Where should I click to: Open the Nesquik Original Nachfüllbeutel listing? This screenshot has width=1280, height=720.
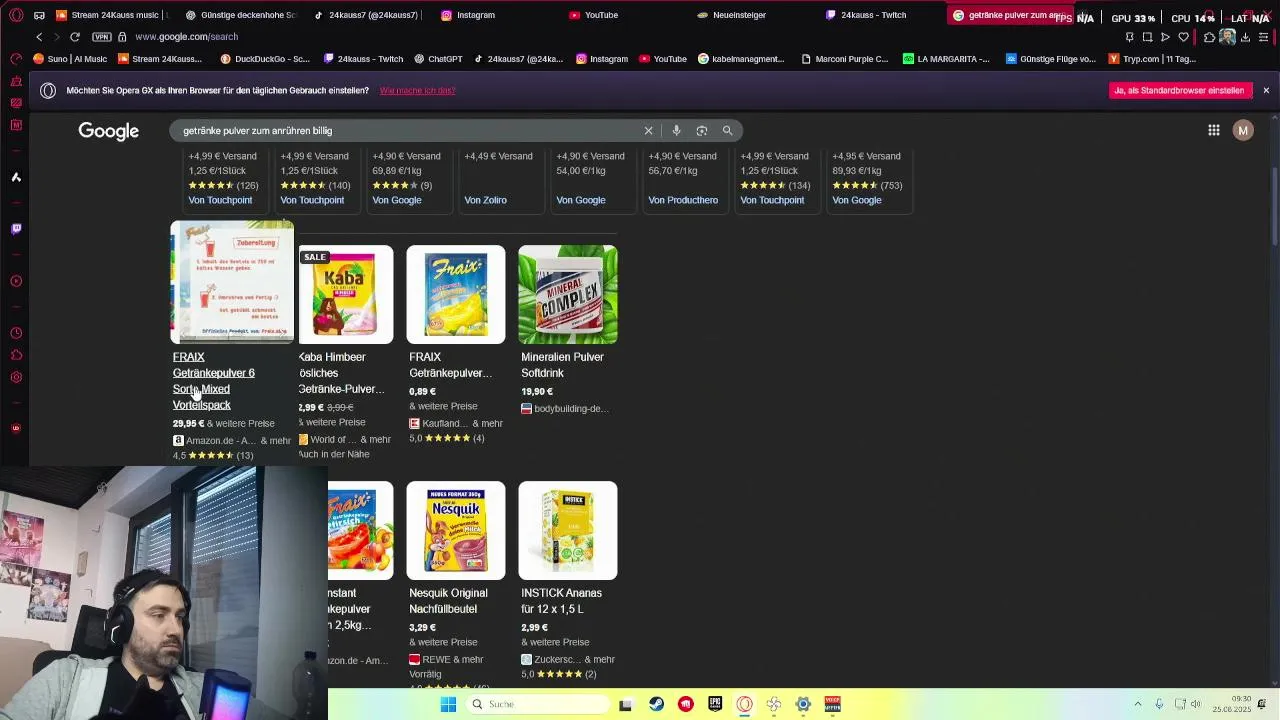coord(447,601)
